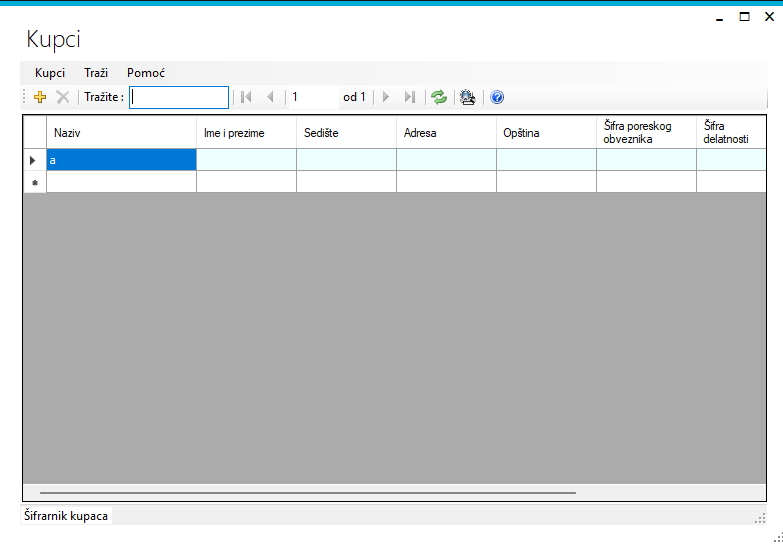Jump to last record in navigator
Image resolution: width=783 pixels, height=544 pixels.
[x=410, y=97]
